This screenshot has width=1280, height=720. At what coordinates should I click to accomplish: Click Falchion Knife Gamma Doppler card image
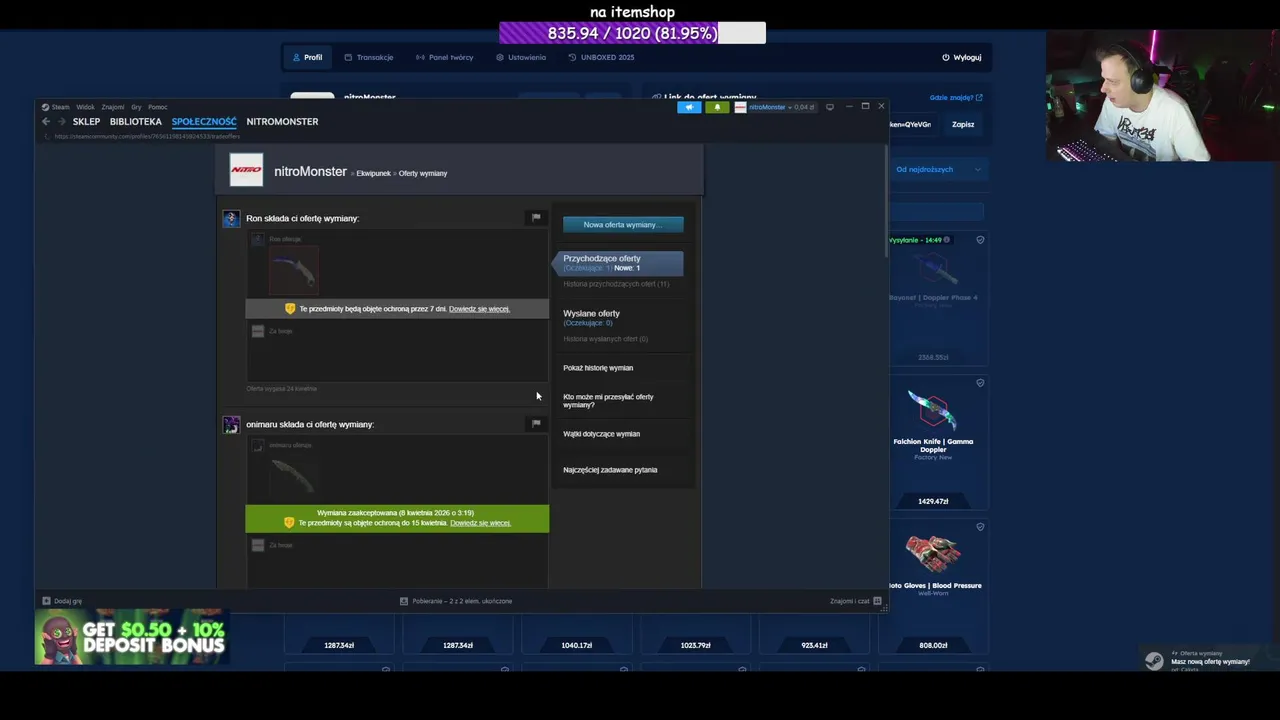[x=933, y=411]
